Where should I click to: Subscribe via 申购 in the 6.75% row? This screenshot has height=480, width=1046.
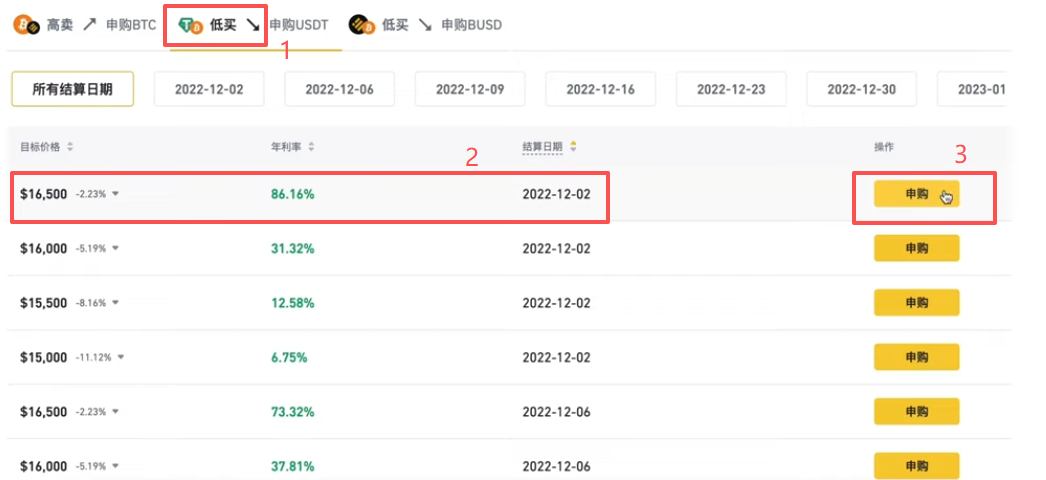(x=917, y=357)
